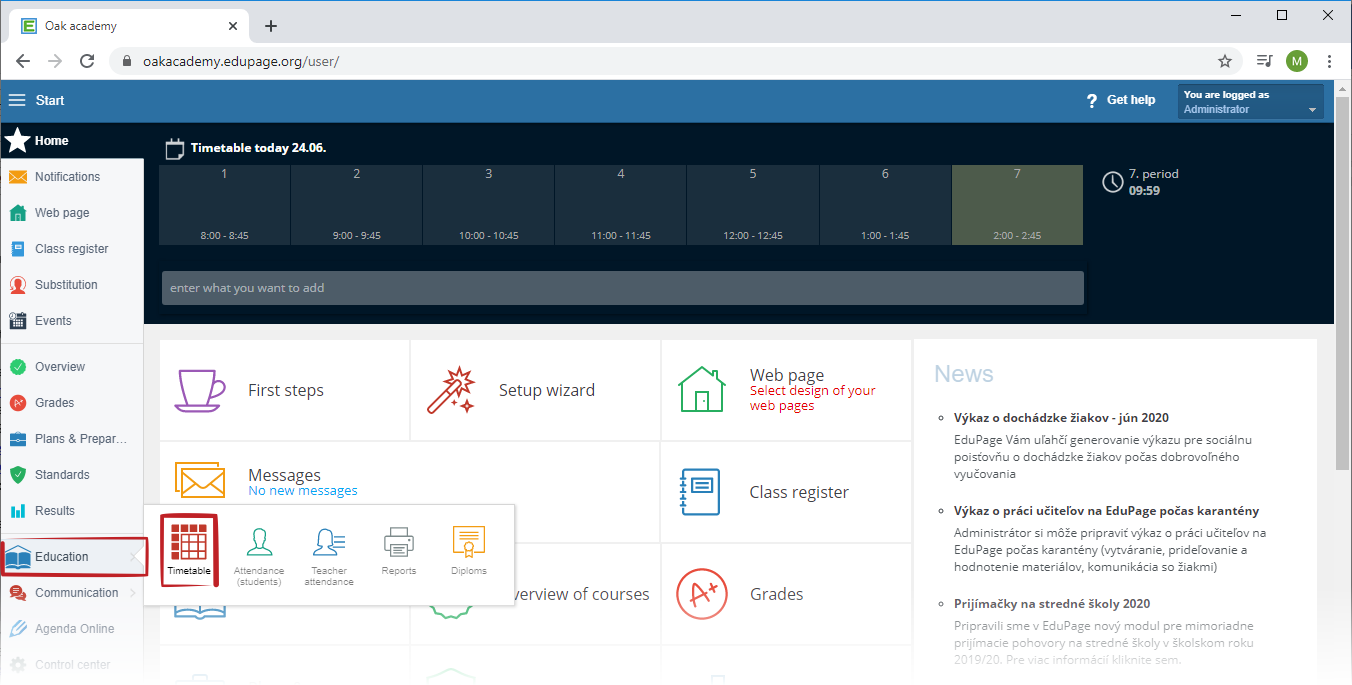1352x685 pixels.
Task: Click the clock icon beside 7. period
Action: [x=1112, y=182]
